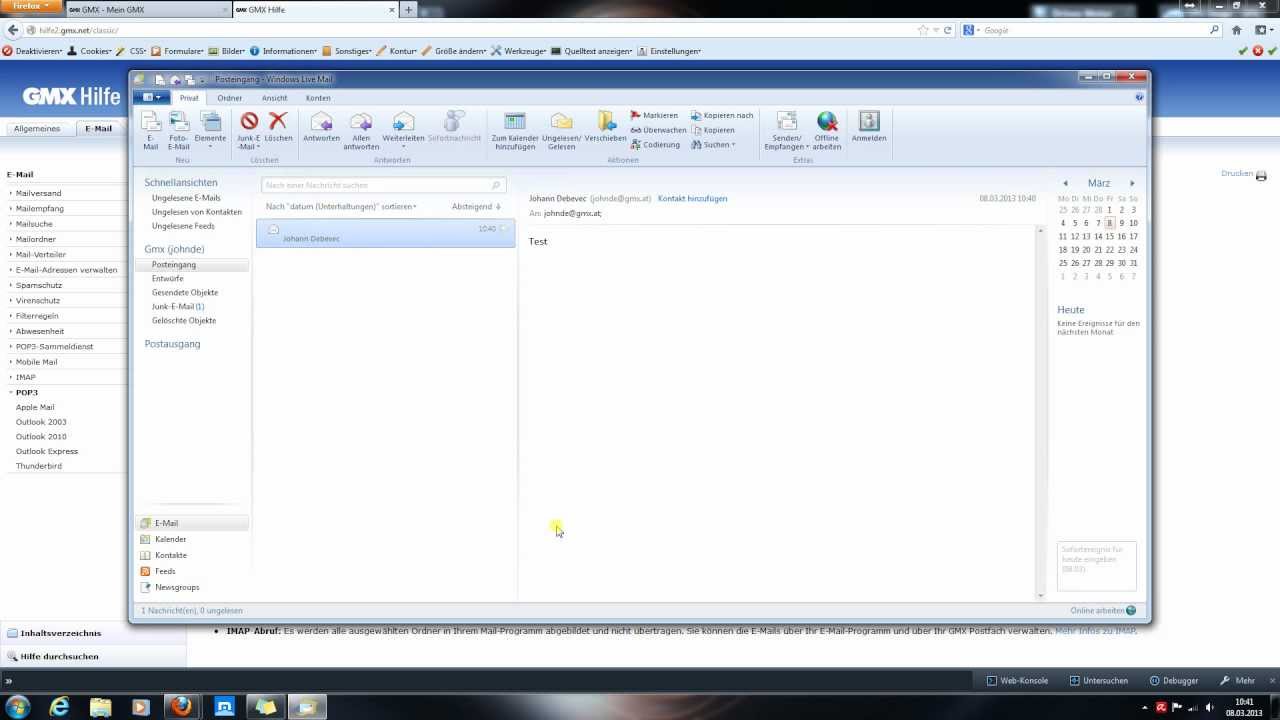Screen dimensions: 1280x720
Task: Open Internet Explorer from taskbar
Action: point(60,707)
